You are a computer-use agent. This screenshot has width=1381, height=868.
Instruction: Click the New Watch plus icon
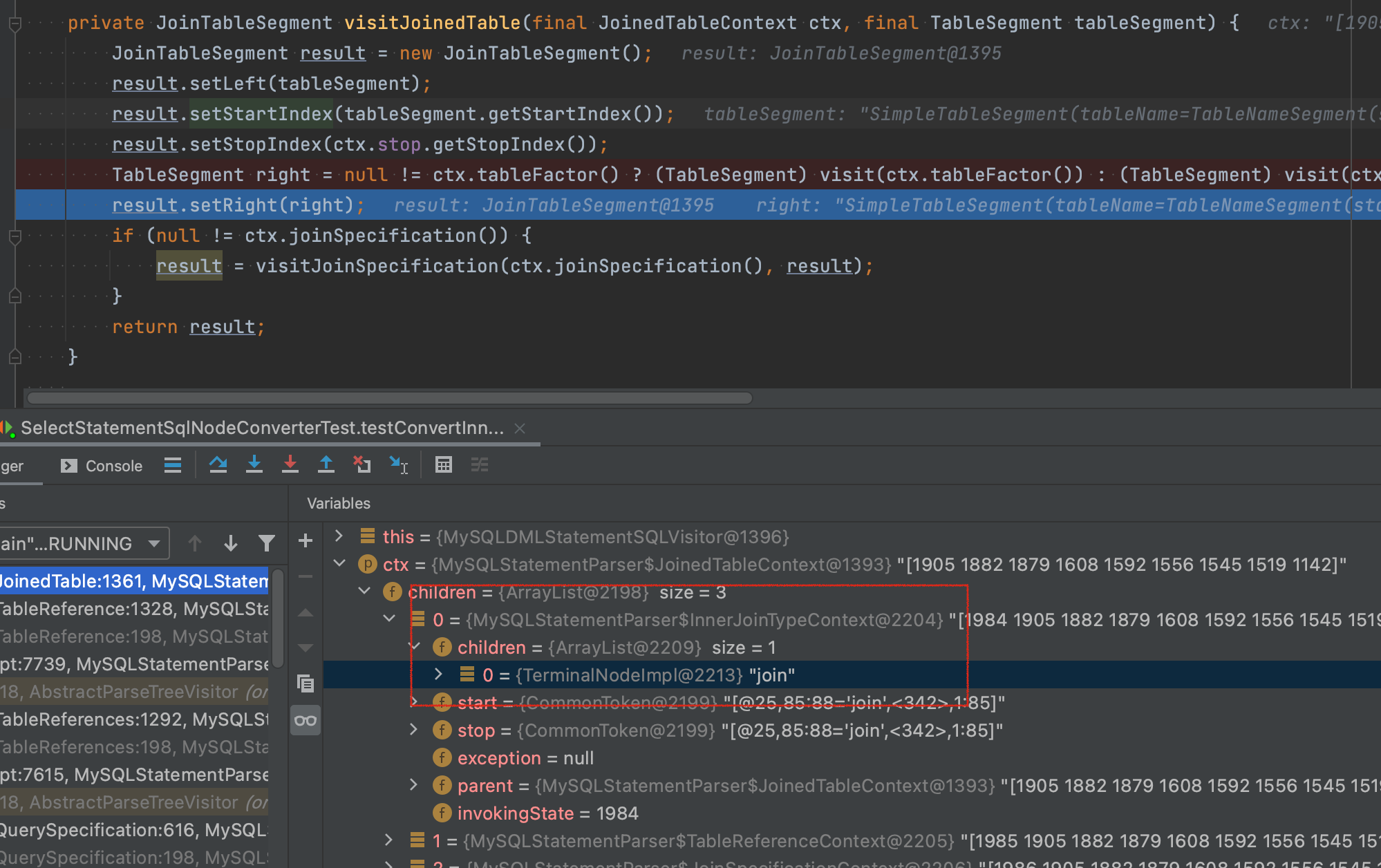pyautogui.click(x=305, y=540)
